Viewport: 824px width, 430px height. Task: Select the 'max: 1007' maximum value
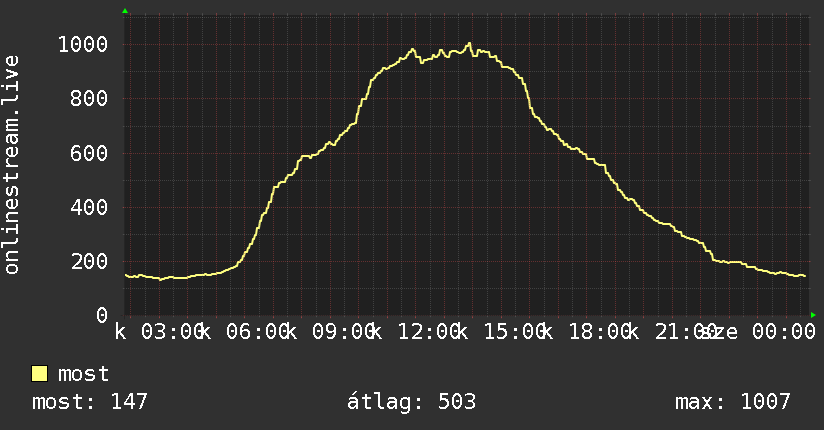tap(733, 402)
